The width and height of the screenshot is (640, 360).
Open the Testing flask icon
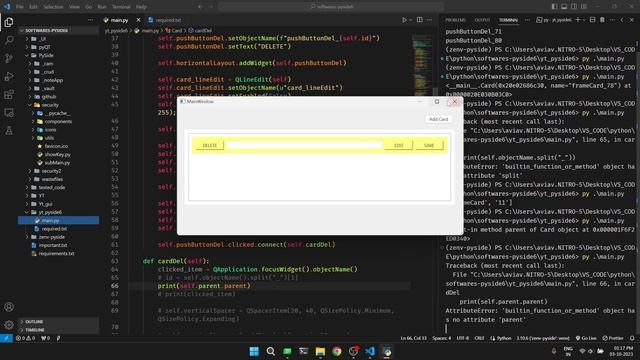tap(9, 131)
